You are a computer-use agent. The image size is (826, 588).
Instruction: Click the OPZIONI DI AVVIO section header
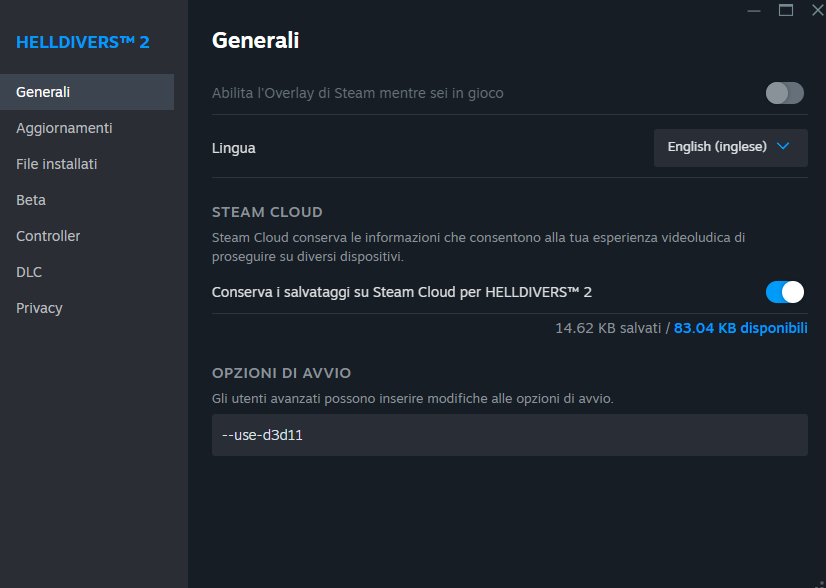[x=281, y=373]
